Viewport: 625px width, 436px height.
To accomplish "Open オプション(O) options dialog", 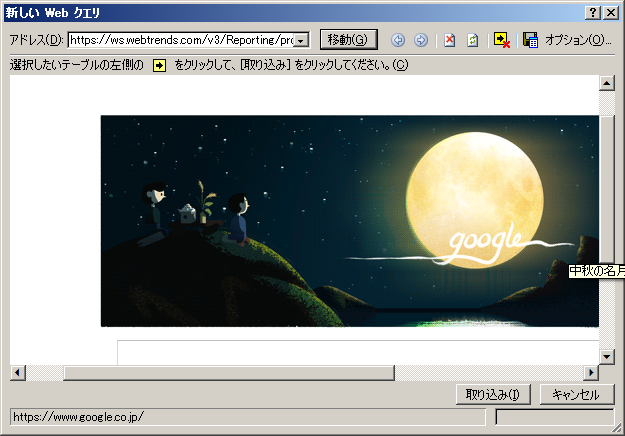I will (578, 40).
